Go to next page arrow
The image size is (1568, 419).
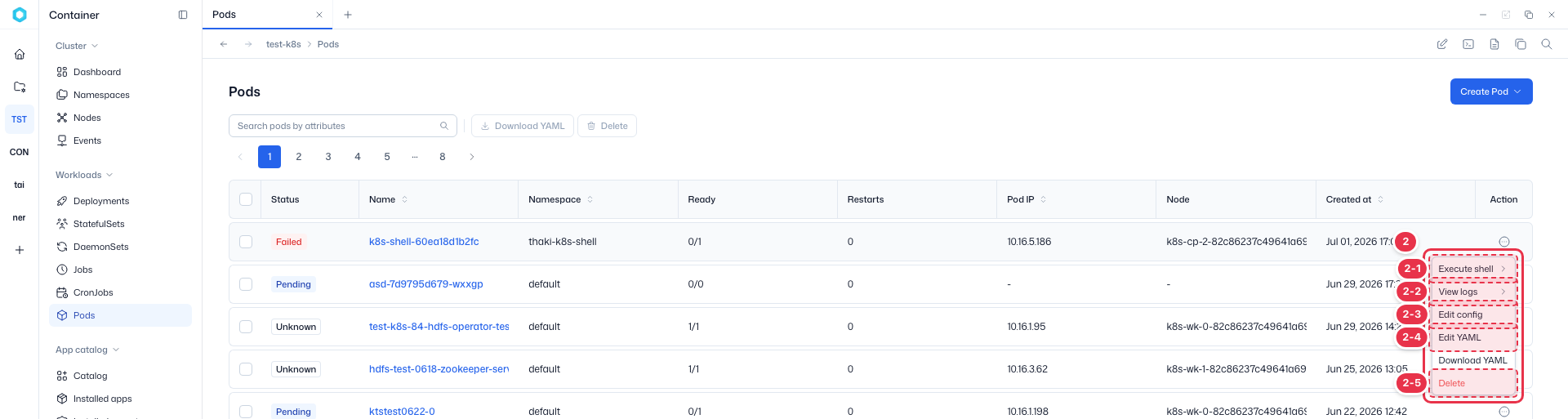tap(472, 157)
